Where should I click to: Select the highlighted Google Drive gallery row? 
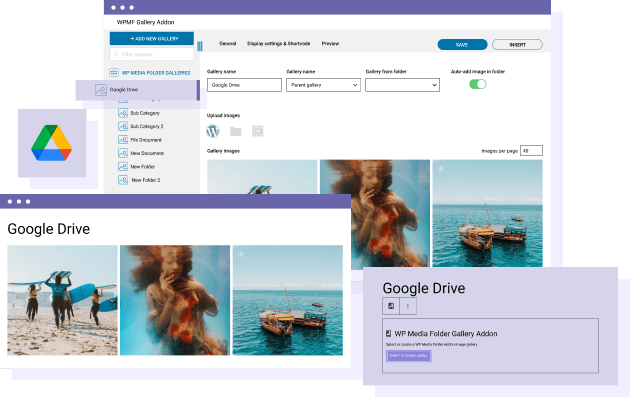click(137, 90)
